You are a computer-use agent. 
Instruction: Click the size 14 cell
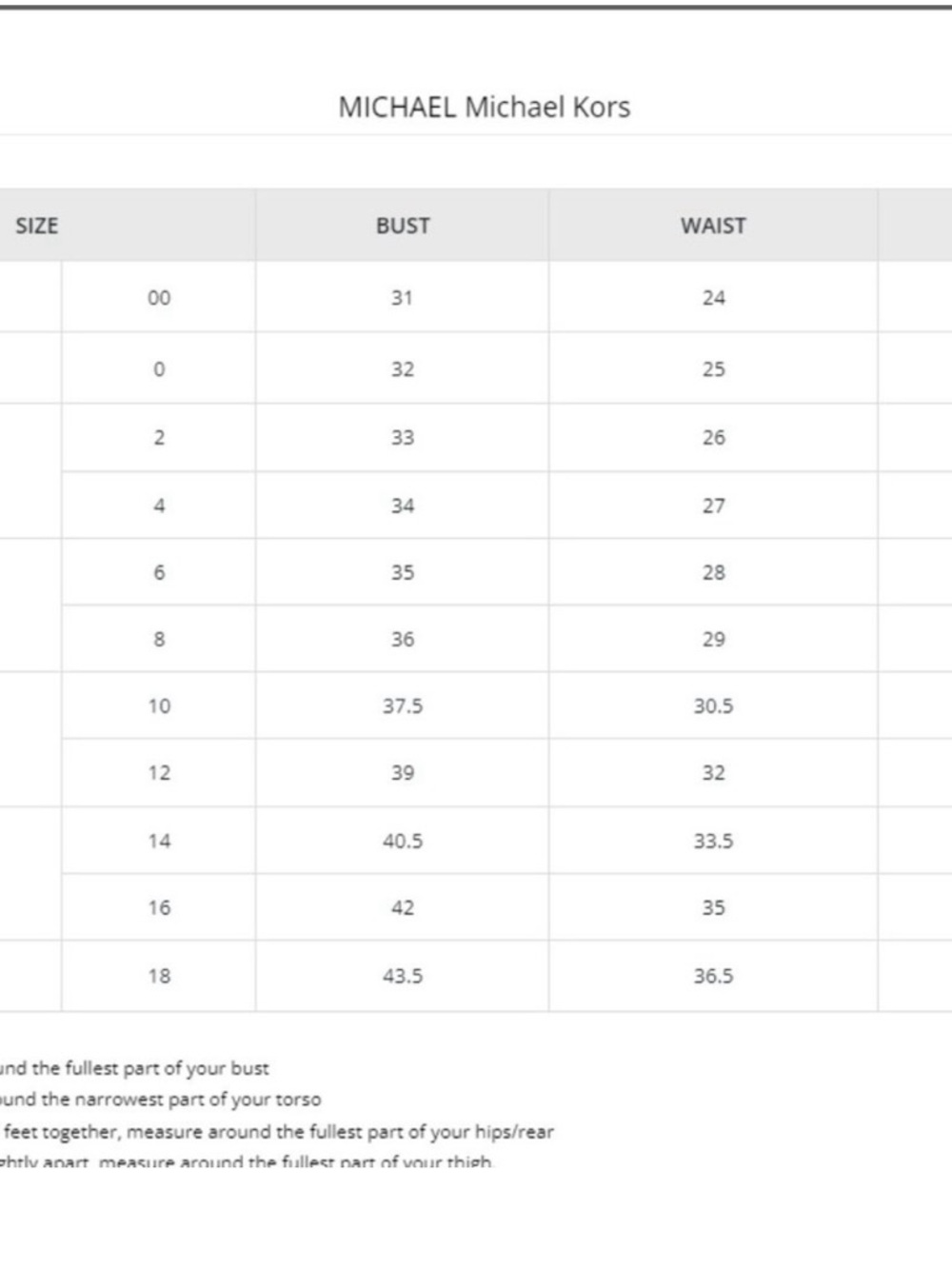(x=159, y=842)
